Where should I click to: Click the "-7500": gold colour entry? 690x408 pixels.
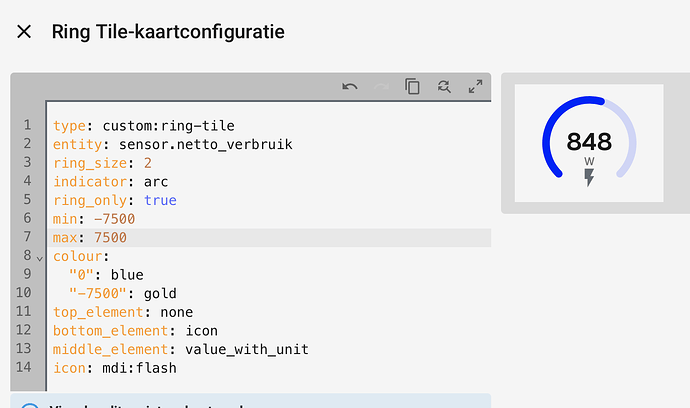click(x=123, y=293)
